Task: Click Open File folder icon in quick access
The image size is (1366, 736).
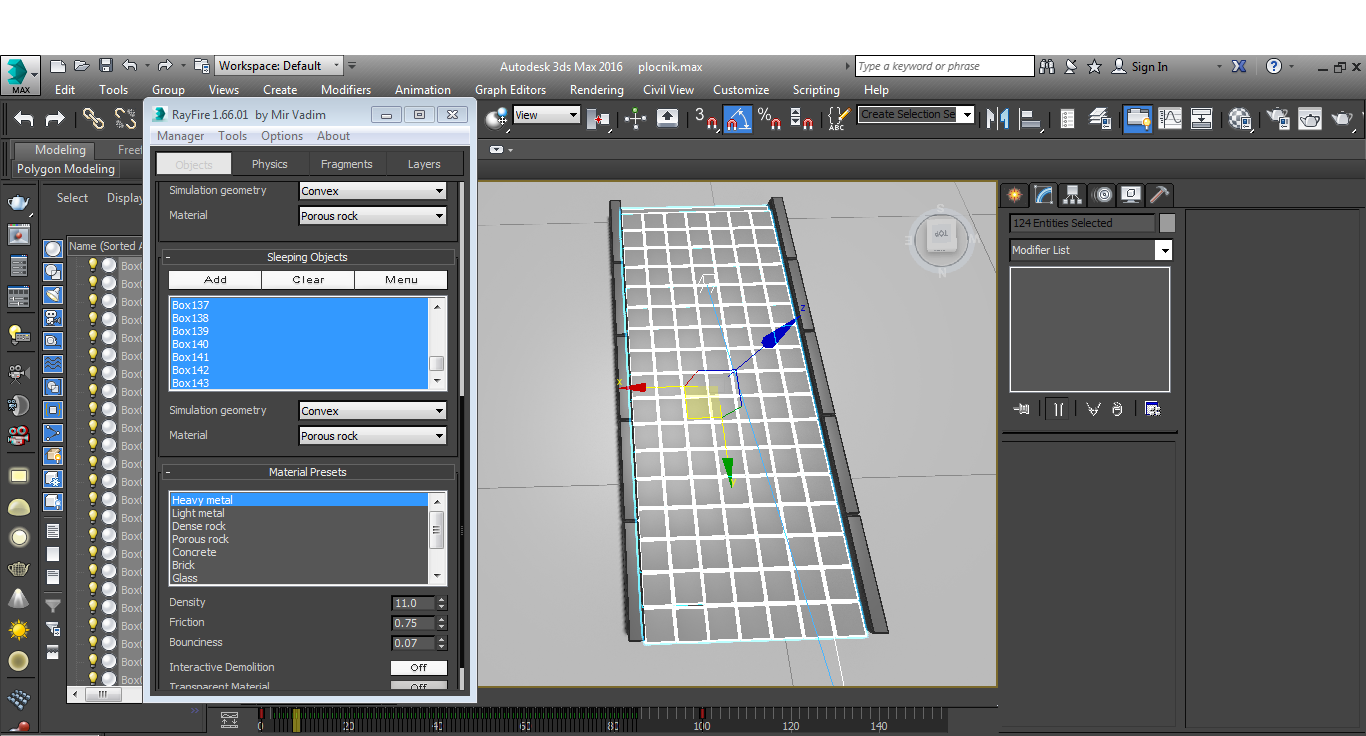Action: pos(81,66)
